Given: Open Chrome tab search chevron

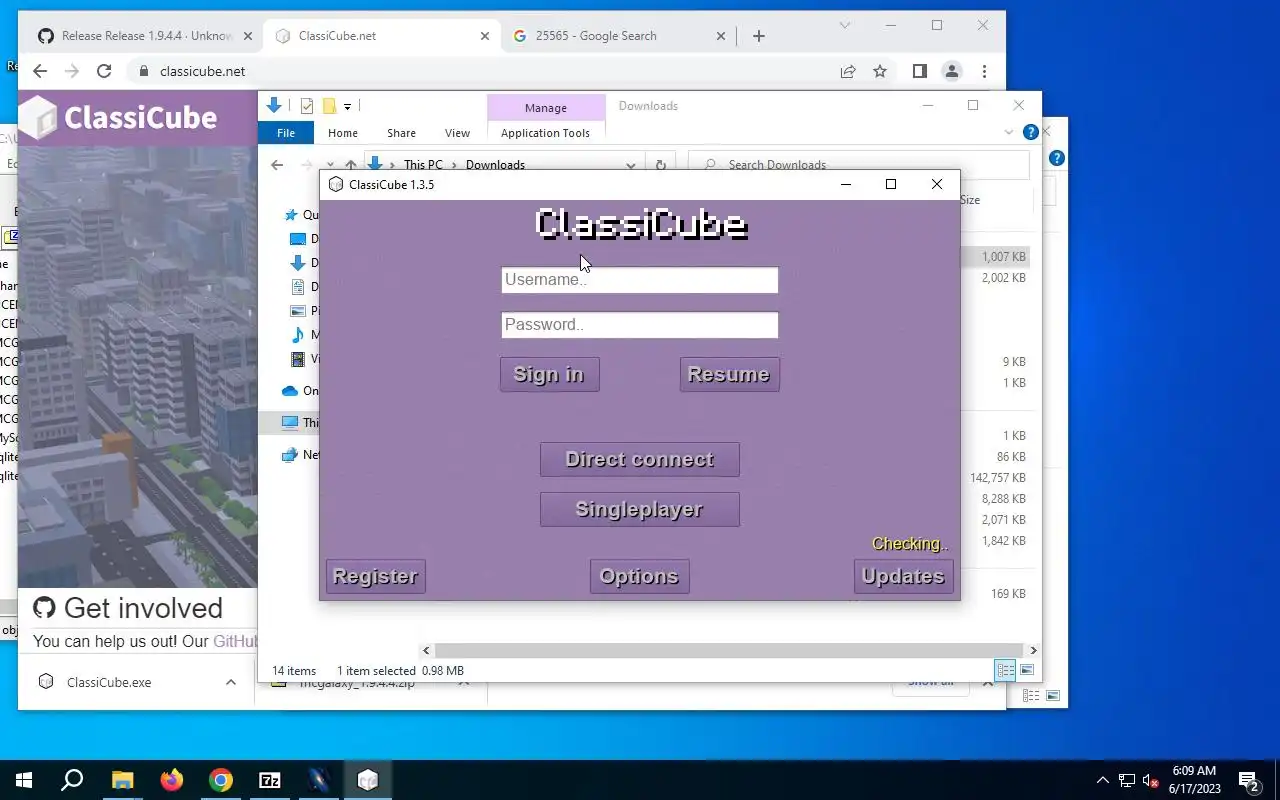Looking at the screenshot, I should tap(845, 25).
